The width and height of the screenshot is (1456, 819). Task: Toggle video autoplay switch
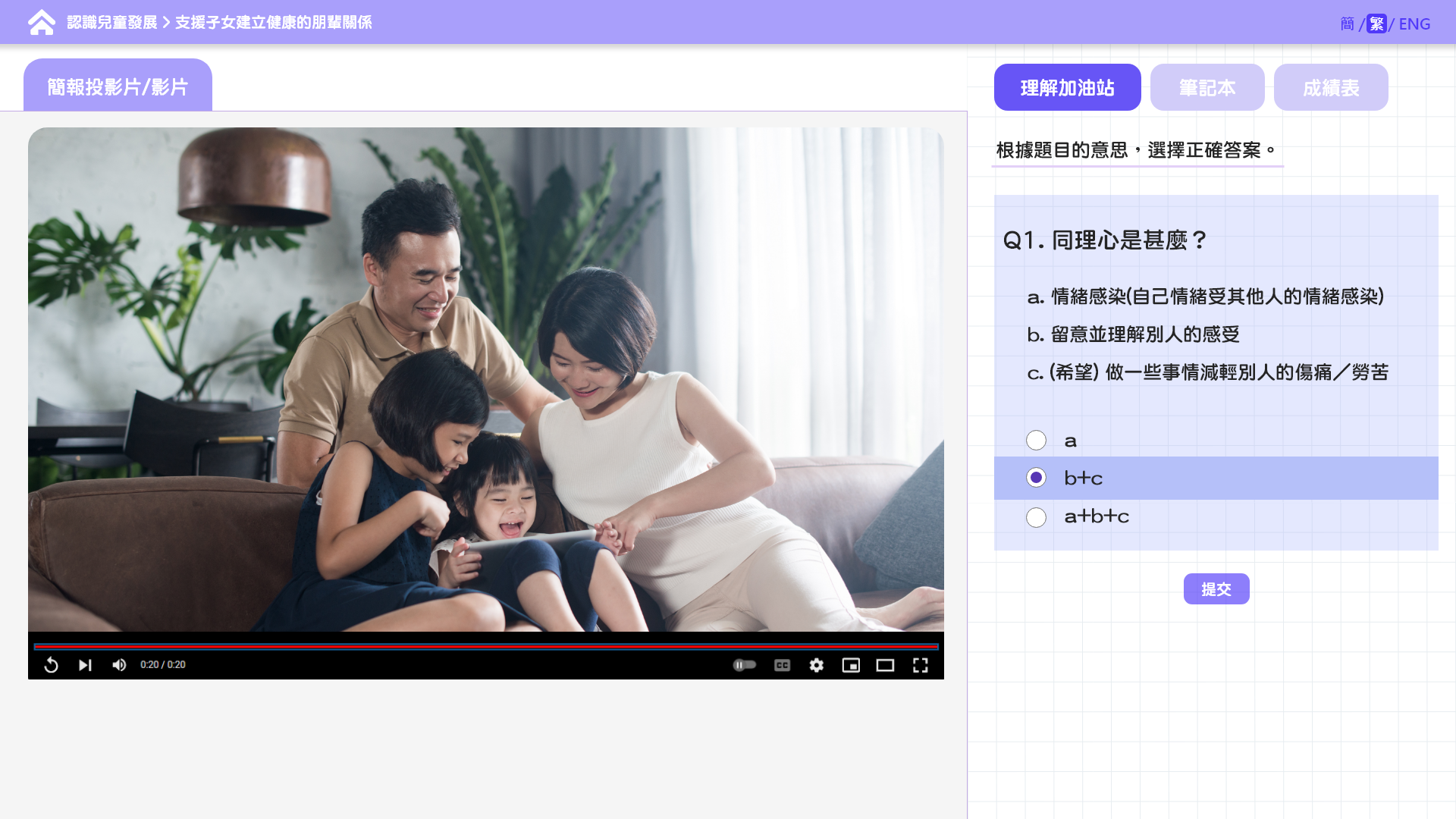coord(744,665)
